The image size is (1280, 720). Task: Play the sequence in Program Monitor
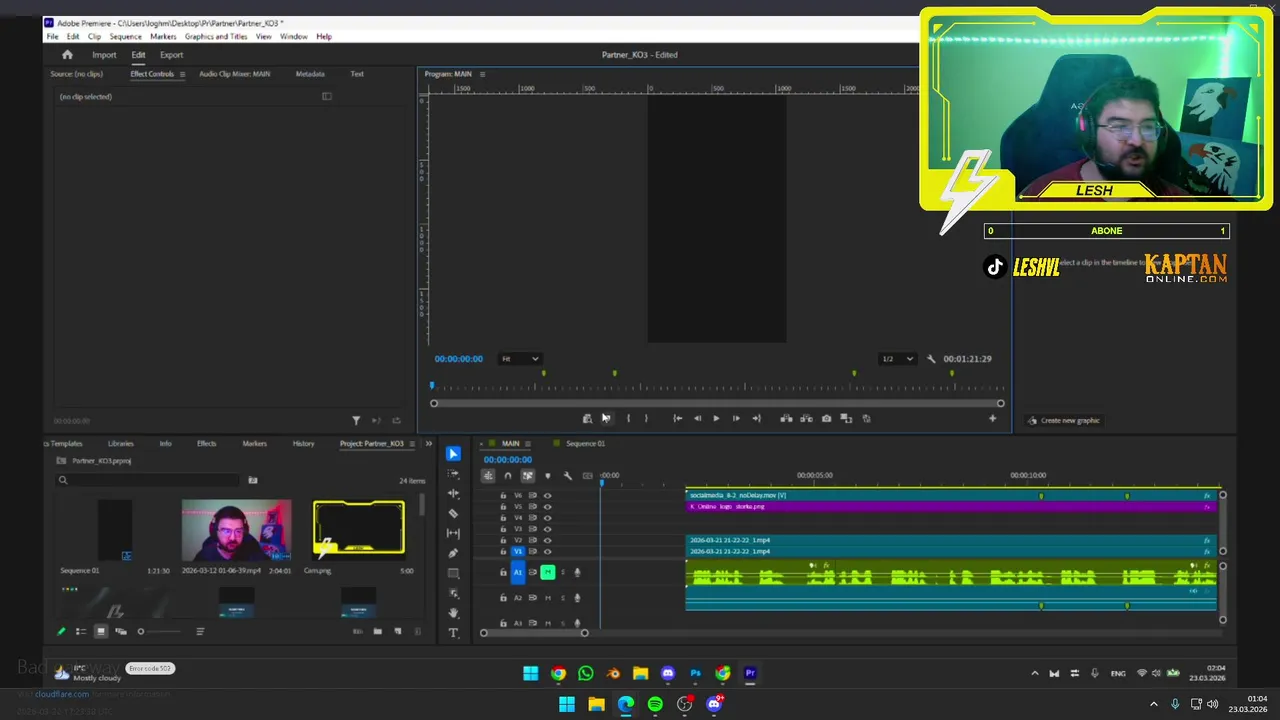(x=716, y=419)
